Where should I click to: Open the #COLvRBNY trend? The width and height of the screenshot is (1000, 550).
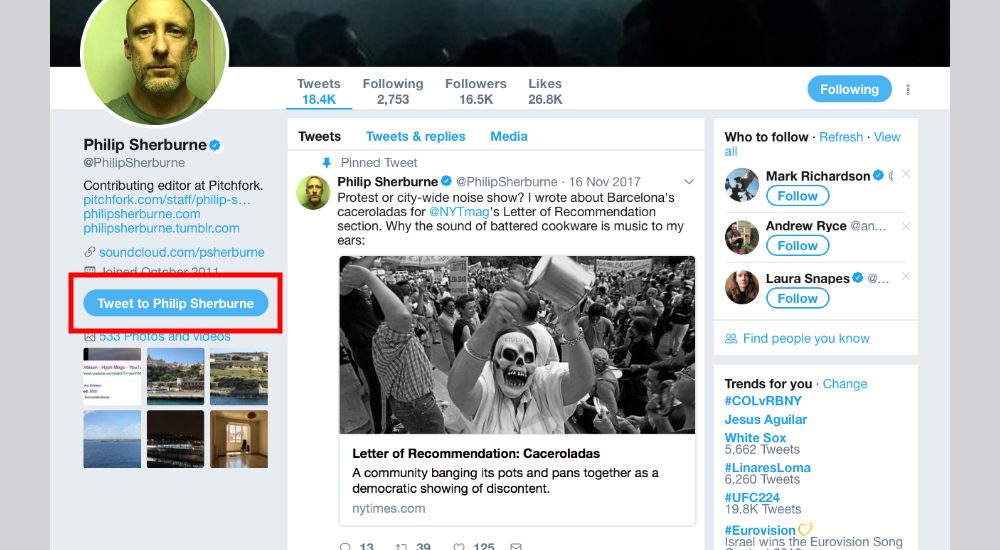tap(763, 401)
